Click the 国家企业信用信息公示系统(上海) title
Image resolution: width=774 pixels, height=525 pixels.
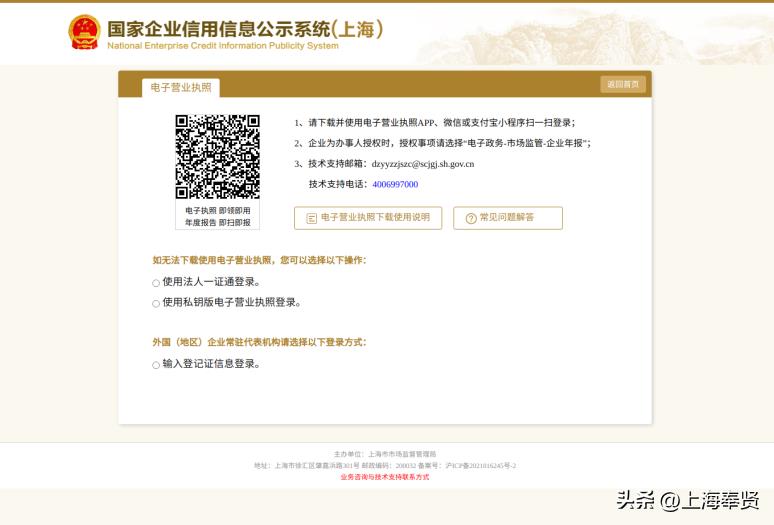coord(245,29)
